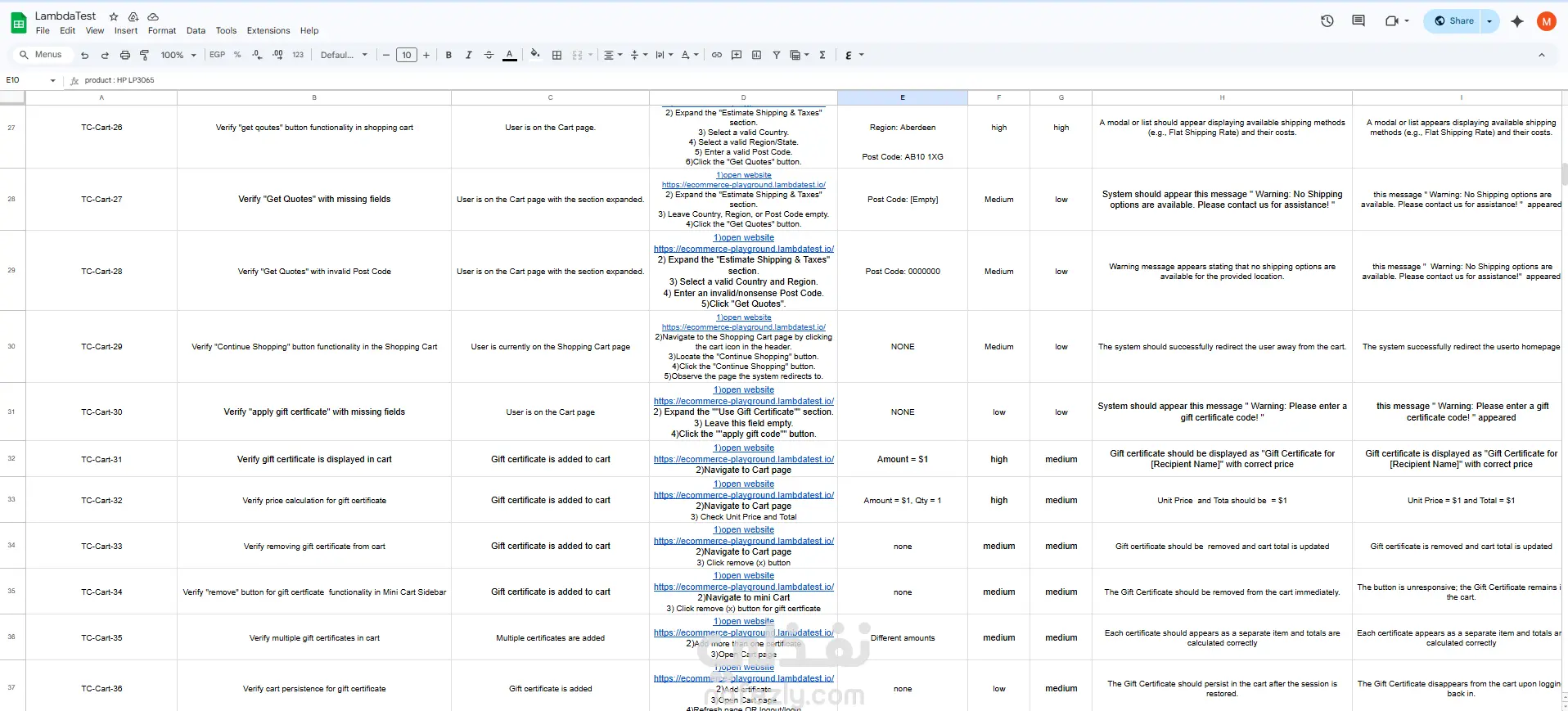This screenshot has height=711, width=1568.
Task: Redo the last undone action
Action: 105,55
